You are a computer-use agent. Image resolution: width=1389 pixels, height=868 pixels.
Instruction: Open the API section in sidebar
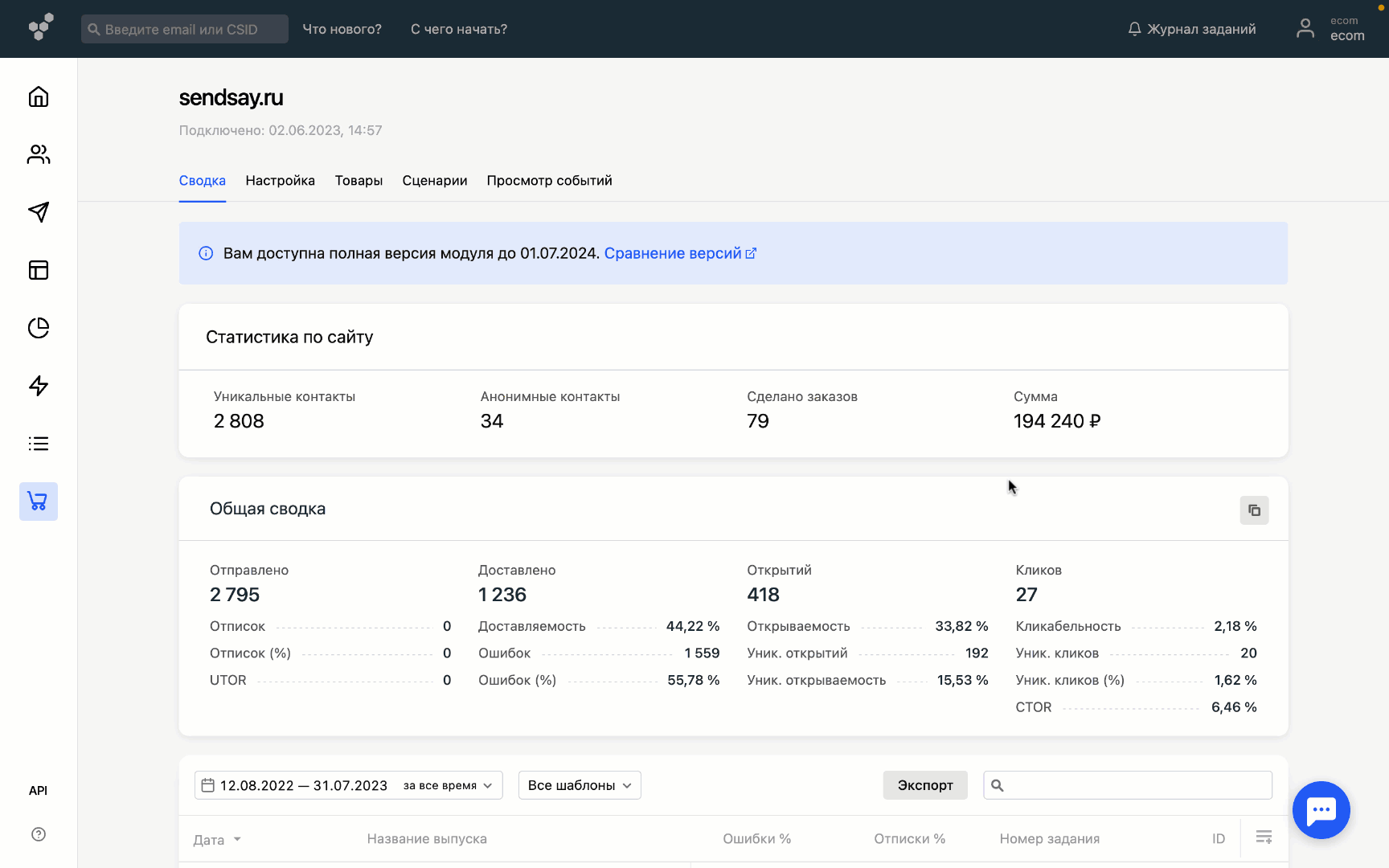38,791
